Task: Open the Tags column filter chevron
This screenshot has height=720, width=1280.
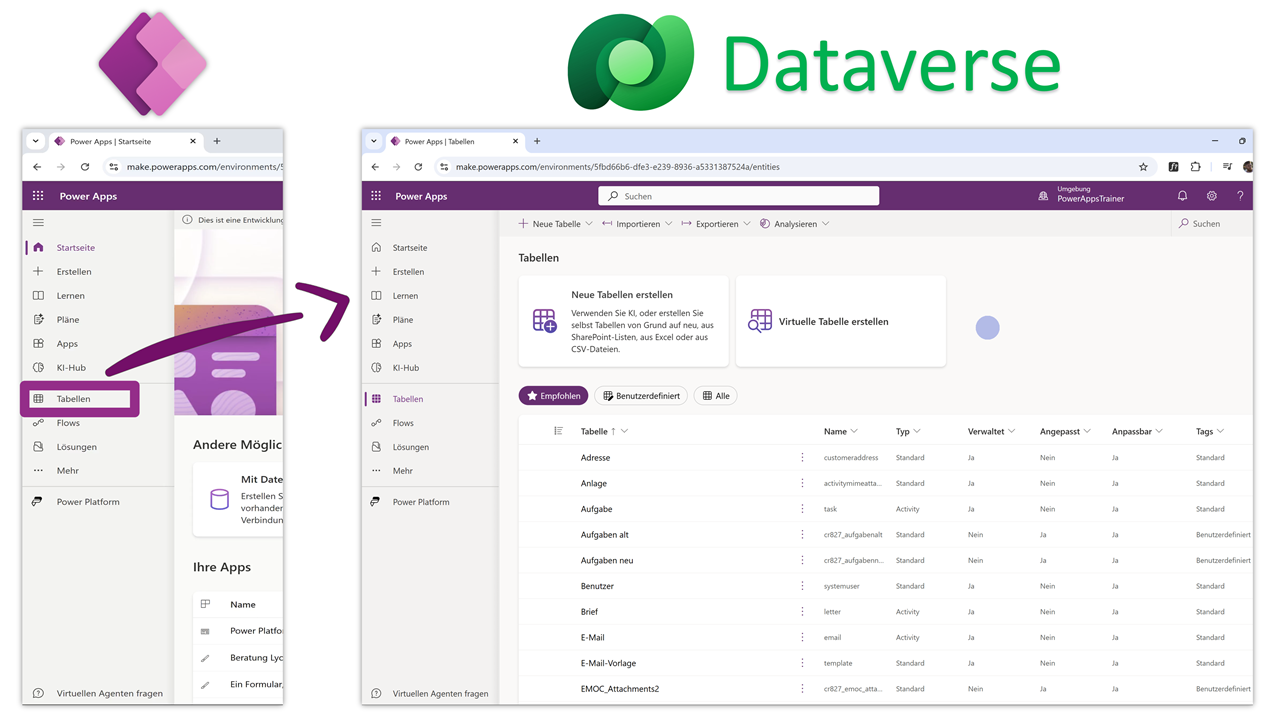Action: pos(1220,431)
